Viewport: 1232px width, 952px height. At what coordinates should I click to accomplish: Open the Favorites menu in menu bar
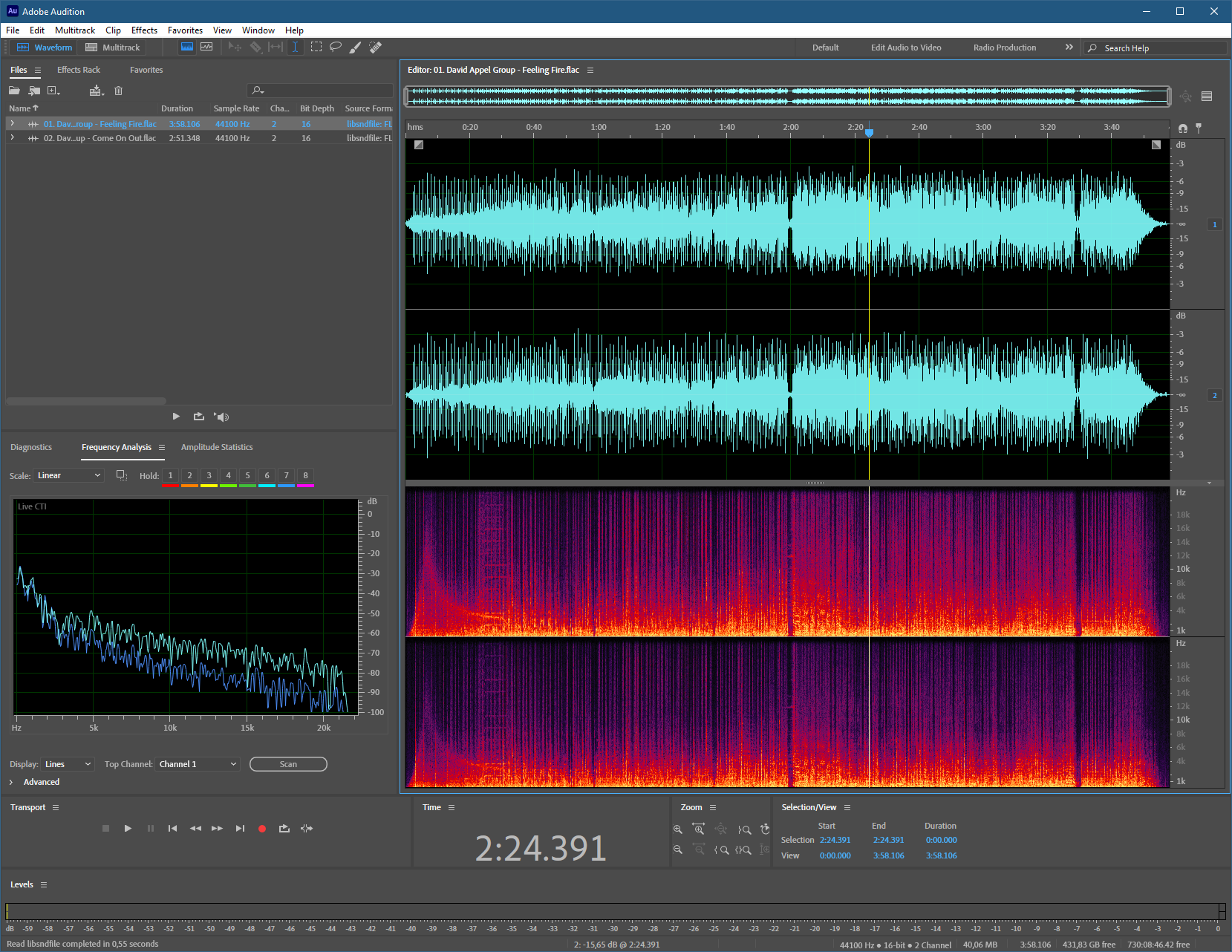pyautogui.click(x=185, y=30)
